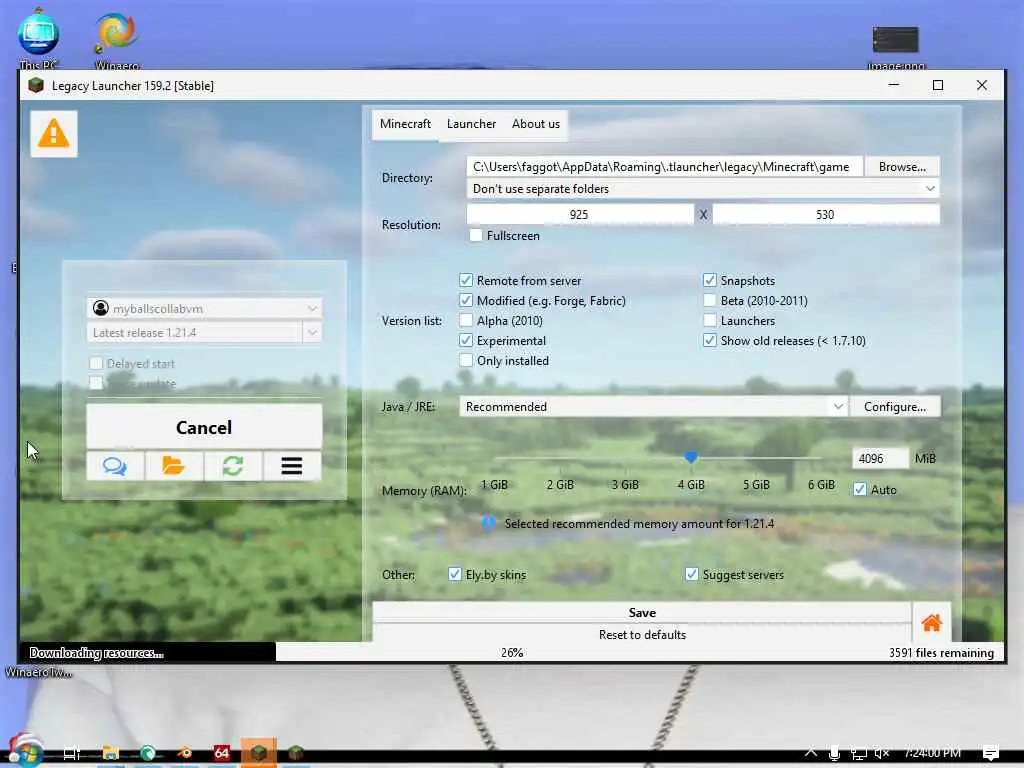Open the Blender icon on the taskbar
The height and width of the screenshot is (768, 1024).
pyautogui.click(x=185, y=753)
